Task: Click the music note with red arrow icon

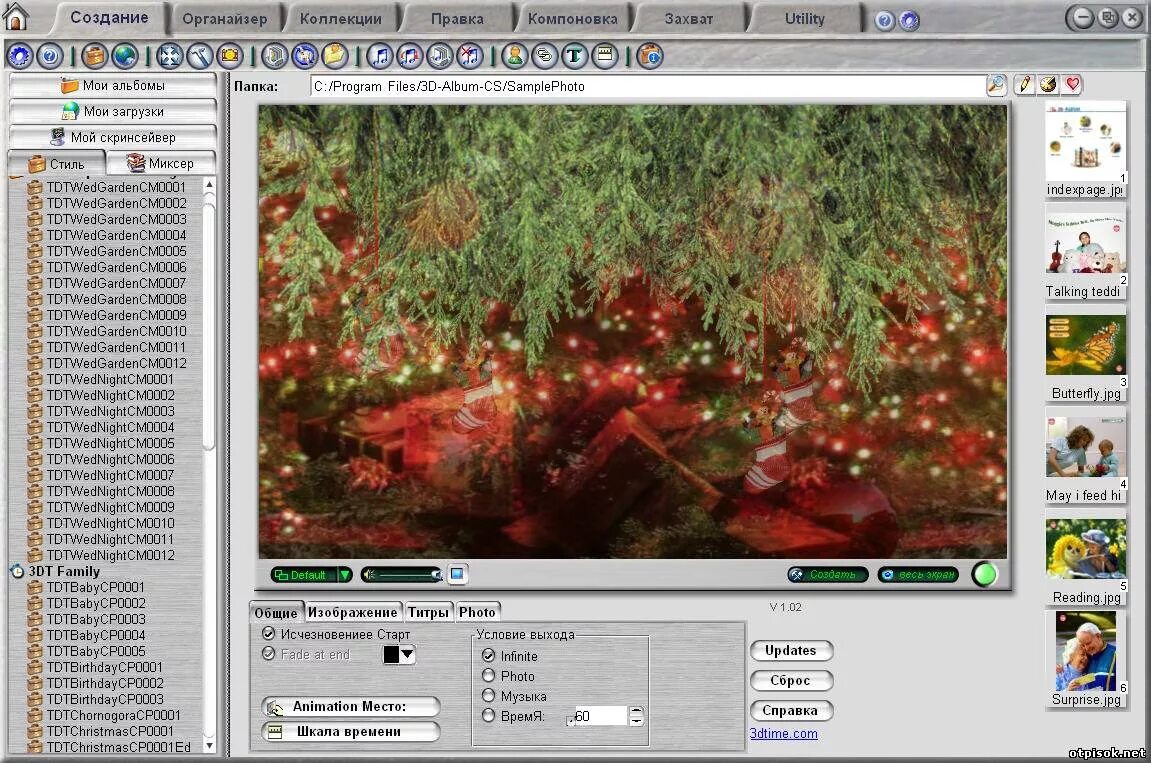Action: pyautogui.click(x=410, y=56)
